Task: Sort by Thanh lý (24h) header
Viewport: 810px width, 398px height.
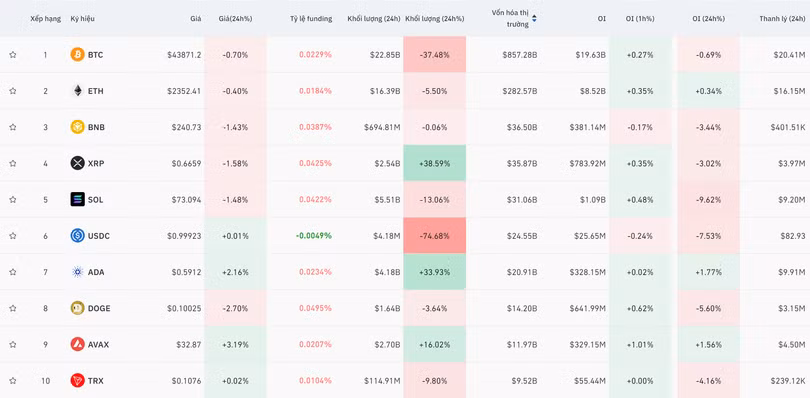Action: (782, 19)
